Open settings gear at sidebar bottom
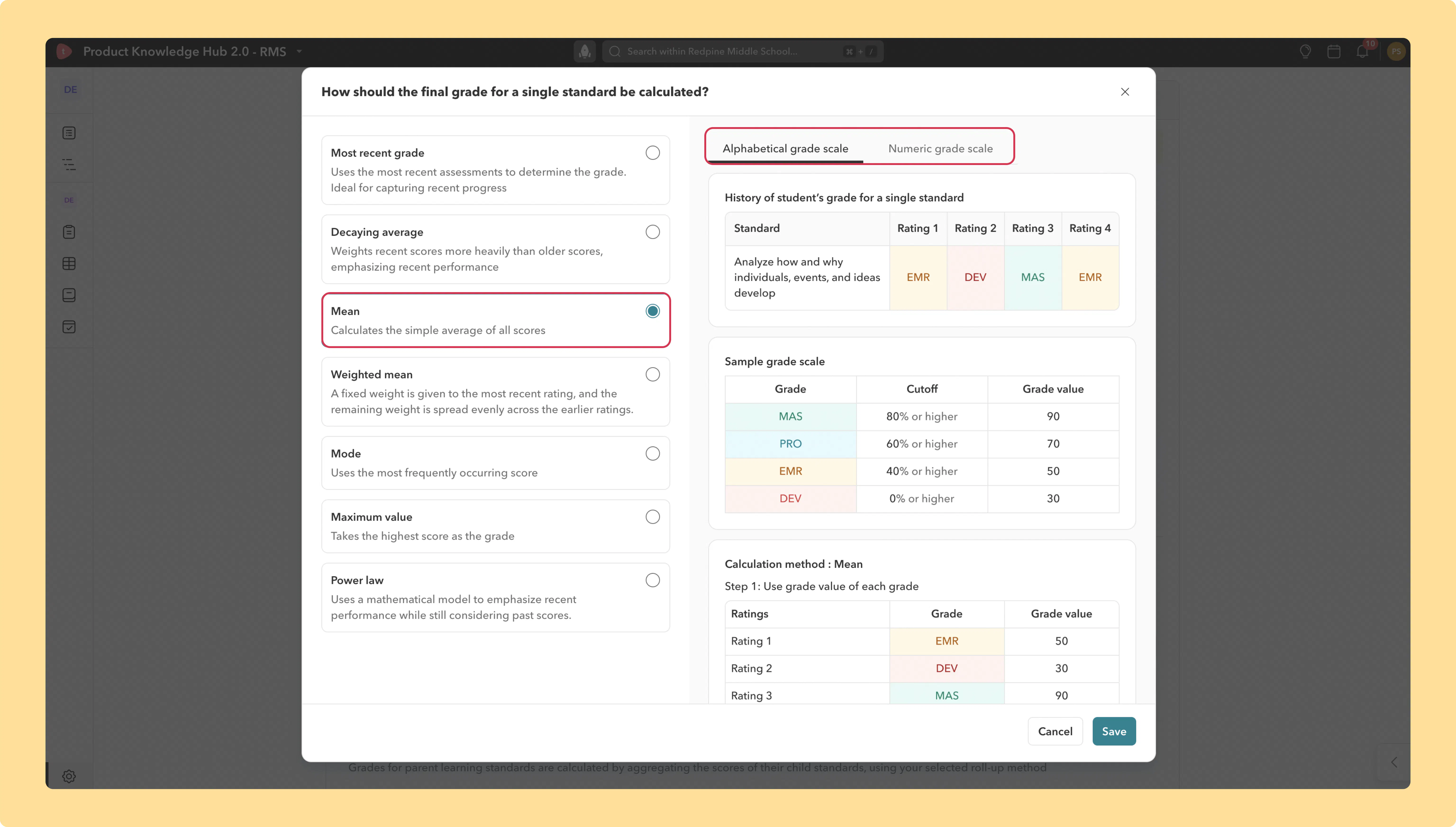This screenshot has width=1456, height=827. tap(69, 776)
